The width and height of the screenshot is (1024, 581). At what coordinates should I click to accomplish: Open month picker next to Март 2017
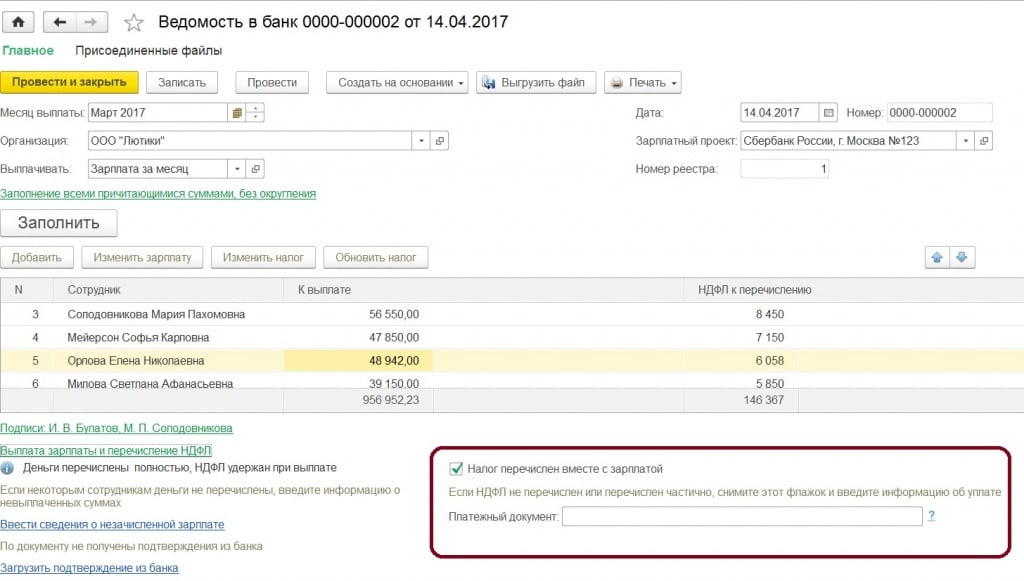(x=236, y=113)
